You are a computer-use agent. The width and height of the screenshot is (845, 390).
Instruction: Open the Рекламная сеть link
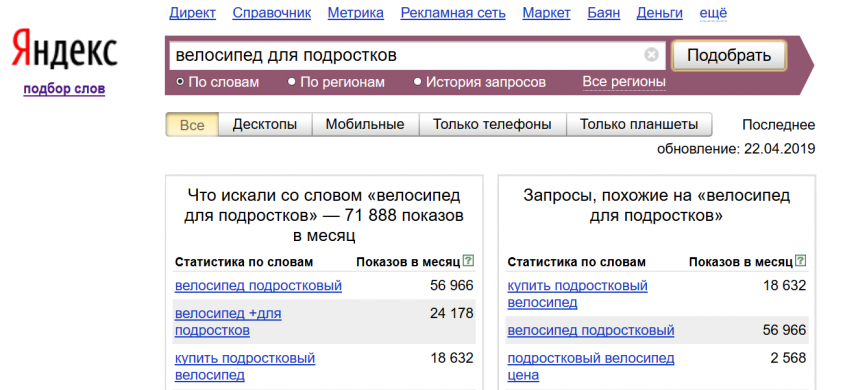pyautogui.click(x=453, y=13)
